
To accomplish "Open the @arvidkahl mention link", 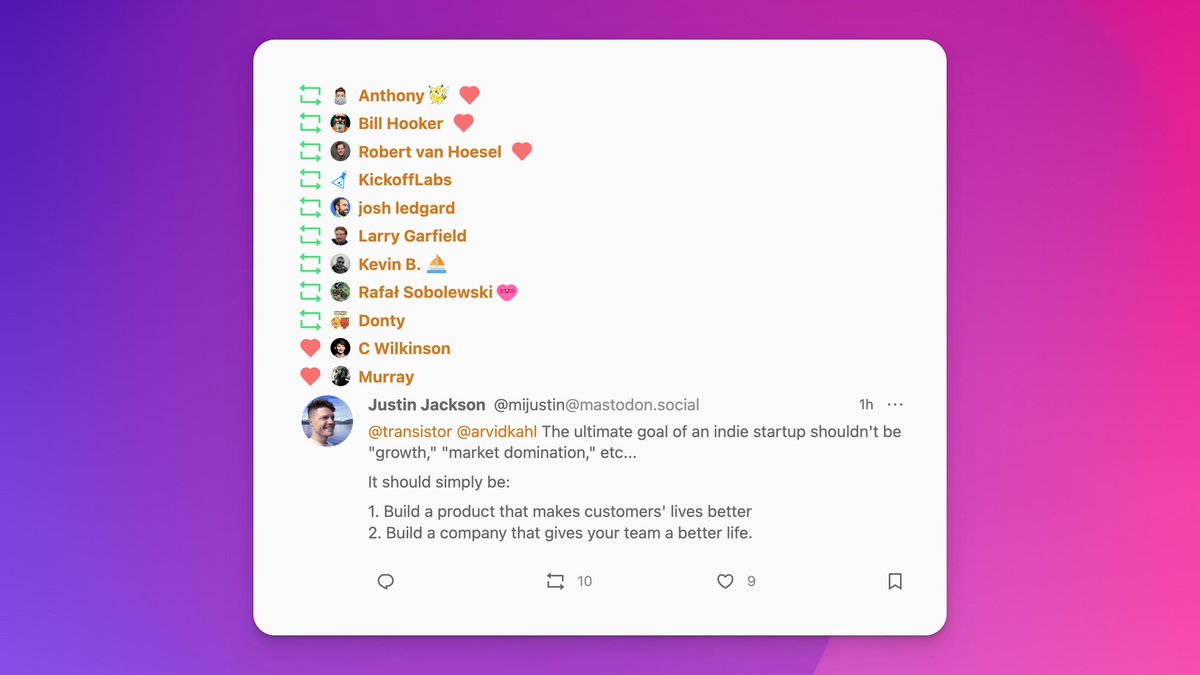I will [x=497, y=432].
